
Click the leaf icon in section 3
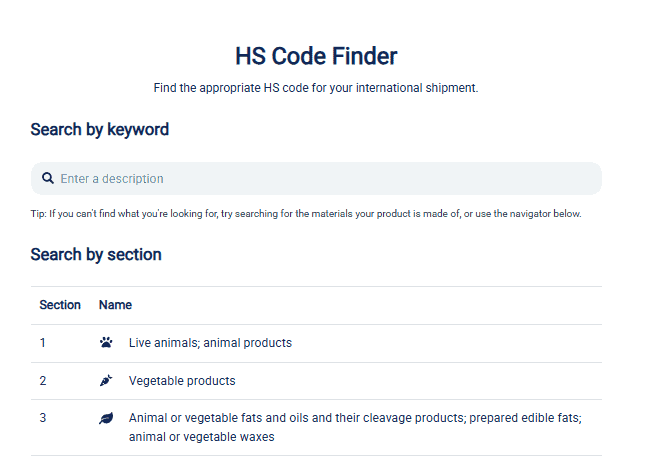[106, 418]
